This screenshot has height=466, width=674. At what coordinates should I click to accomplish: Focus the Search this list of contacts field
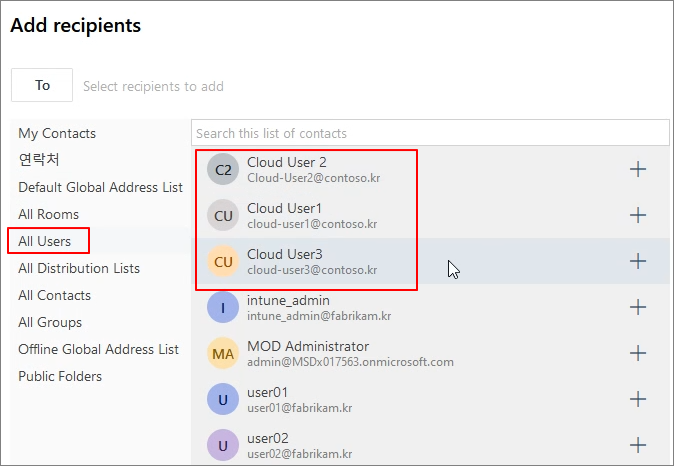click(430, 133)
